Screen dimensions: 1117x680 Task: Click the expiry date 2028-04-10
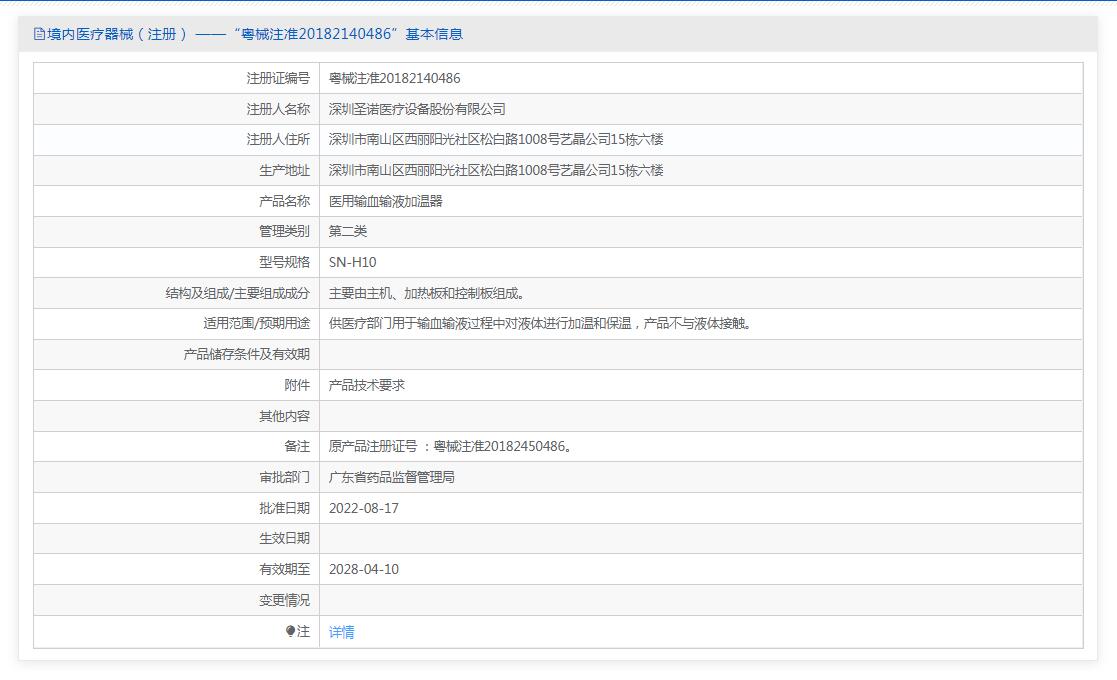click(364, 569)
